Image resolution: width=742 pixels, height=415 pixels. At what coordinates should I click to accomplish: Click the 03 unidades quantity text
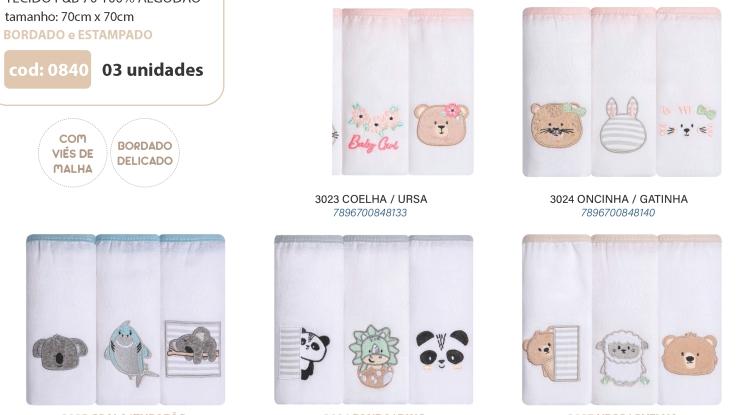click(x=152, y=70)
